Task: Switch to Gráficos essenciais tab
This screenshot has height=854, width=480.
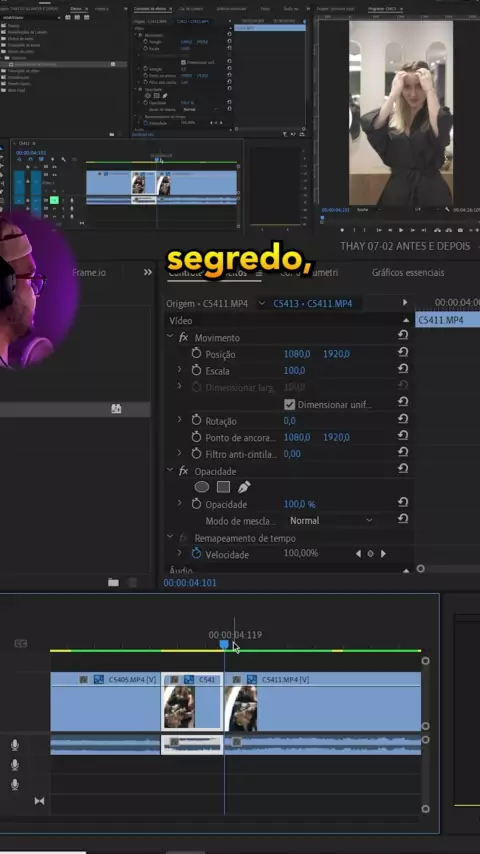Action: coord(408,272)
